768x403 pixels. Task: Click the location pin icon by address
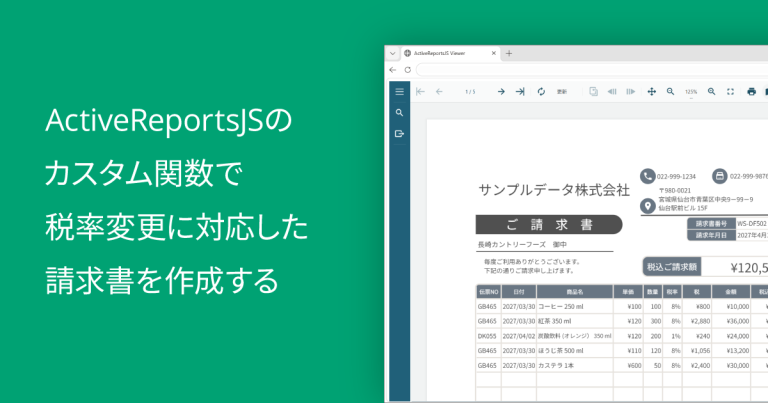click(x=648, y=207)
